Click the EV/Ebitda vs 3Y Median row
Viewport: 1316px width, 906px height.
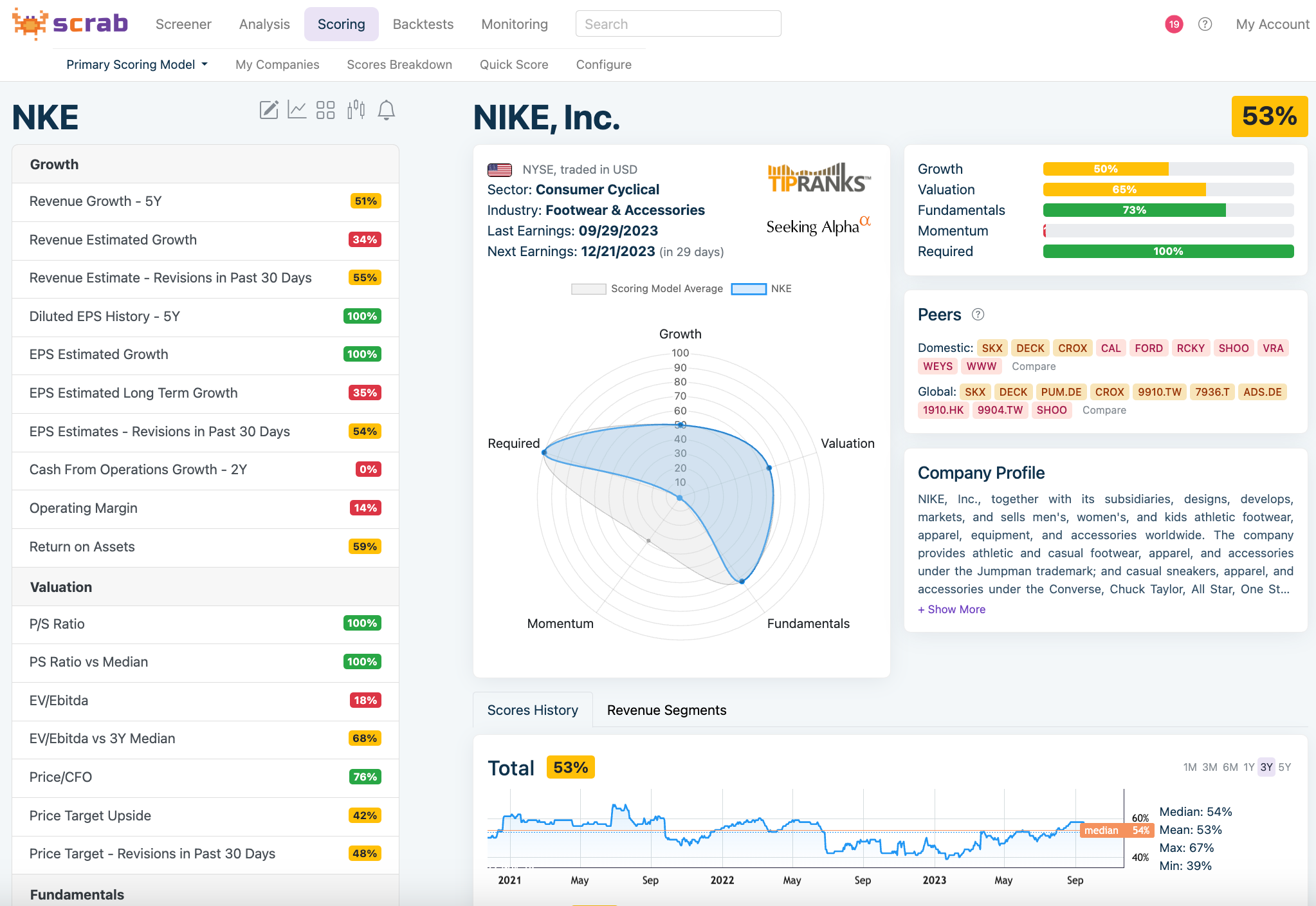point(205,739)
